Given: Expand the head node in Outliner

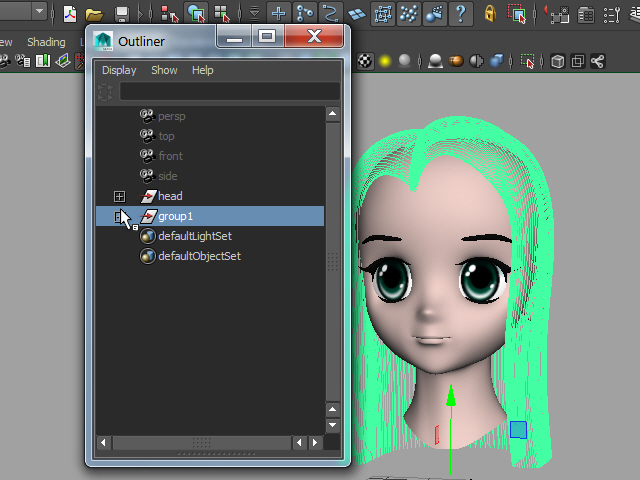Looking at the screenshot, I should (x=120, y=196).
